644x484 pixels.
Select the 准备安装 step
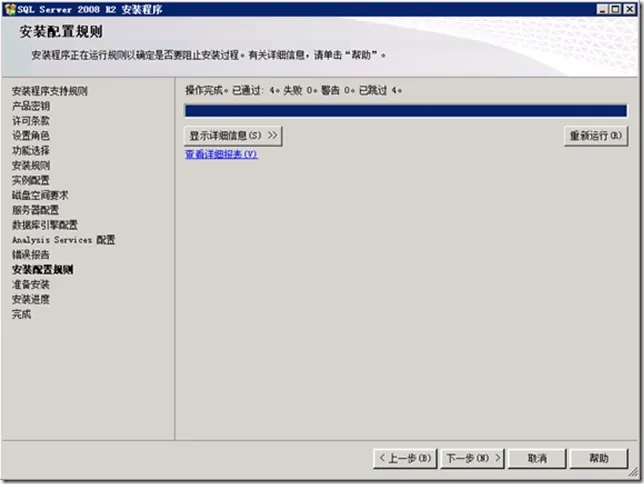[x=31, y=284]
